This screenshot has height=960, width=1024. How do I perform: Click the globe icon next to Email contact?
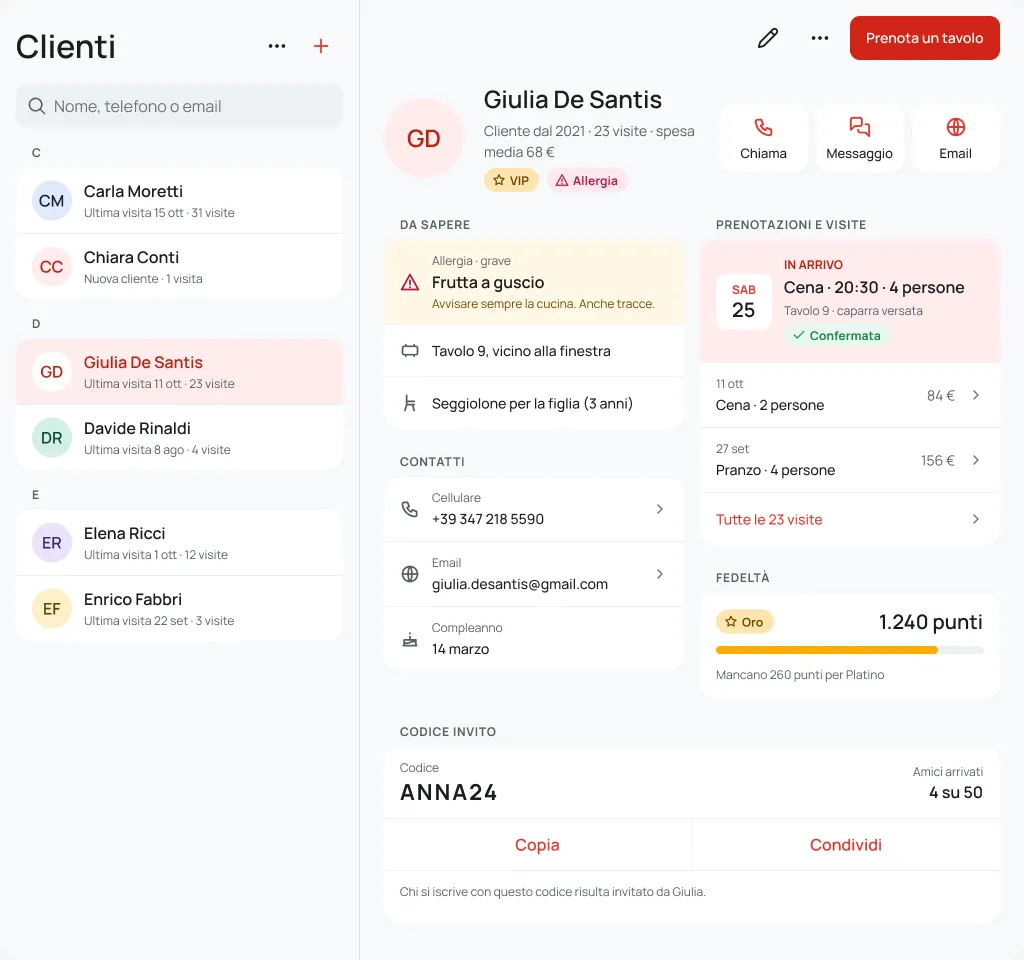click(410, 574)
